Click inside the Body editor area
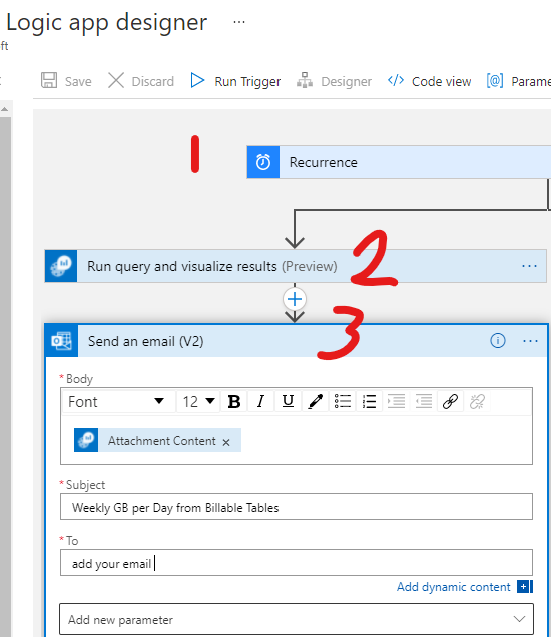Image resolution: width=551 pixels, height=637 pixels. 296,440
